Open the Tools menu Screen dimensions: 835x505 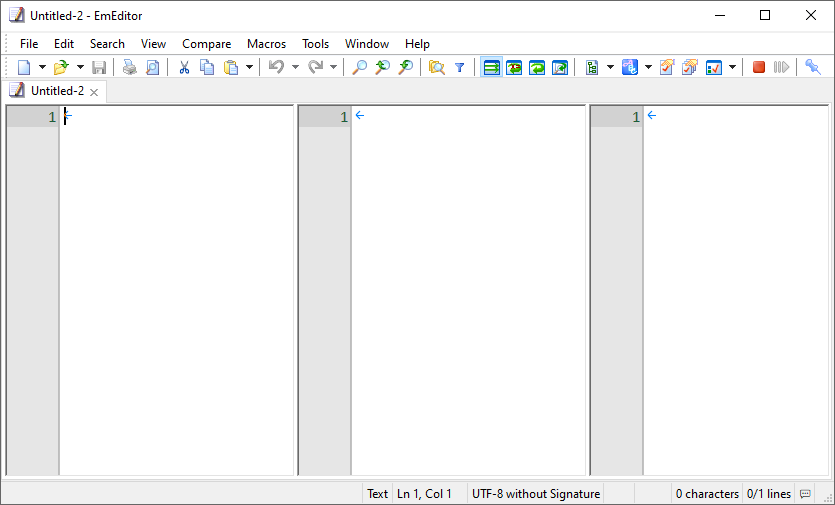point(315,44)
